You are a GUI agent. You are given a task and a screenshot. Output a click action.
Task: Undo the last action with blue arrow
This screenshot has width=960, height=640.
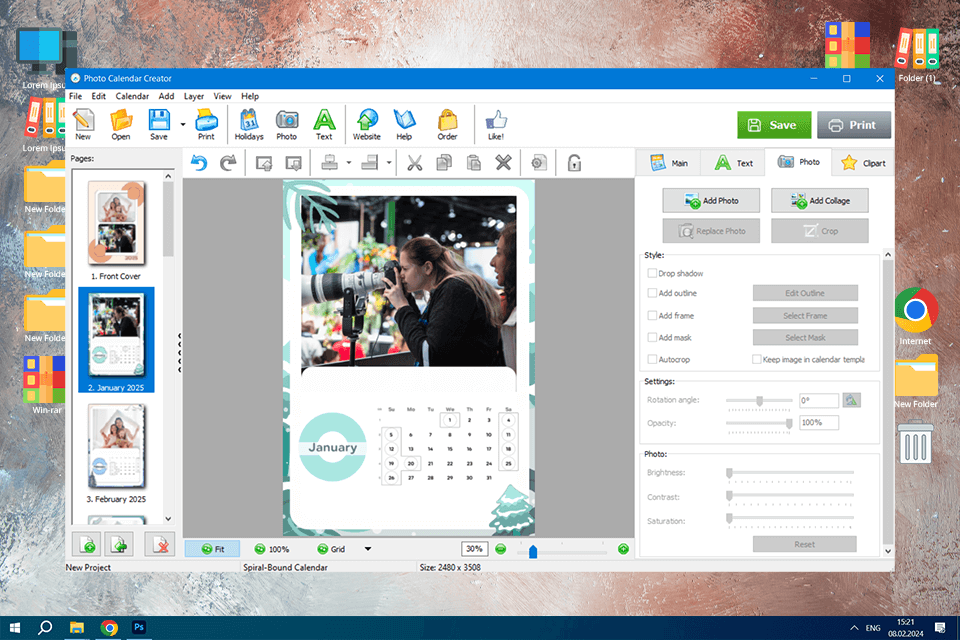[x=199, y=163]
